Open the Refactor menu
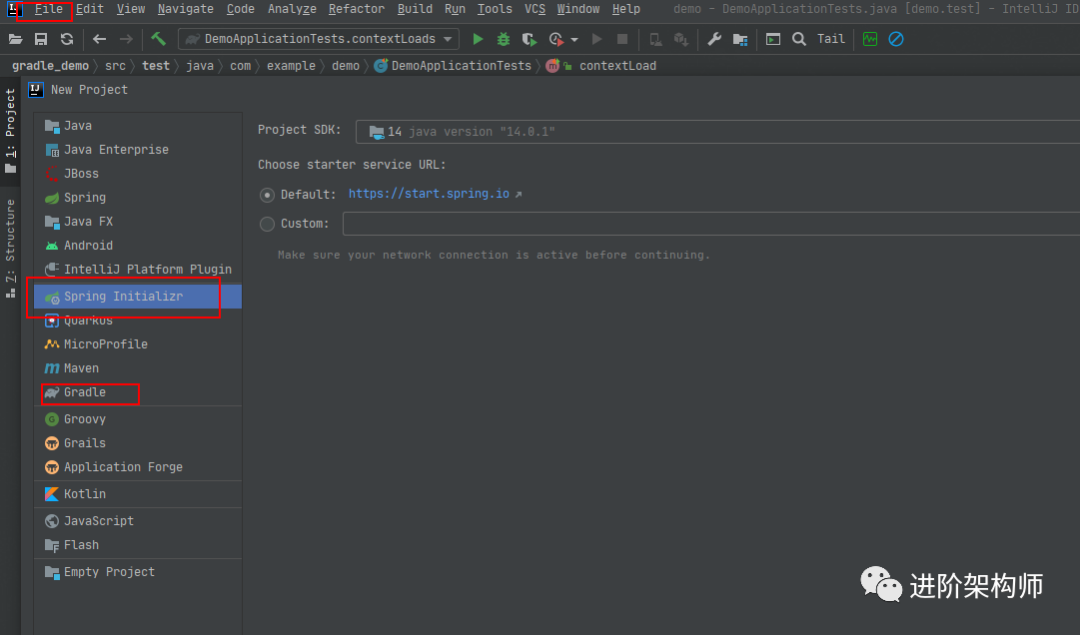Viewport: 1080px width, 635px height. point(356,9)
